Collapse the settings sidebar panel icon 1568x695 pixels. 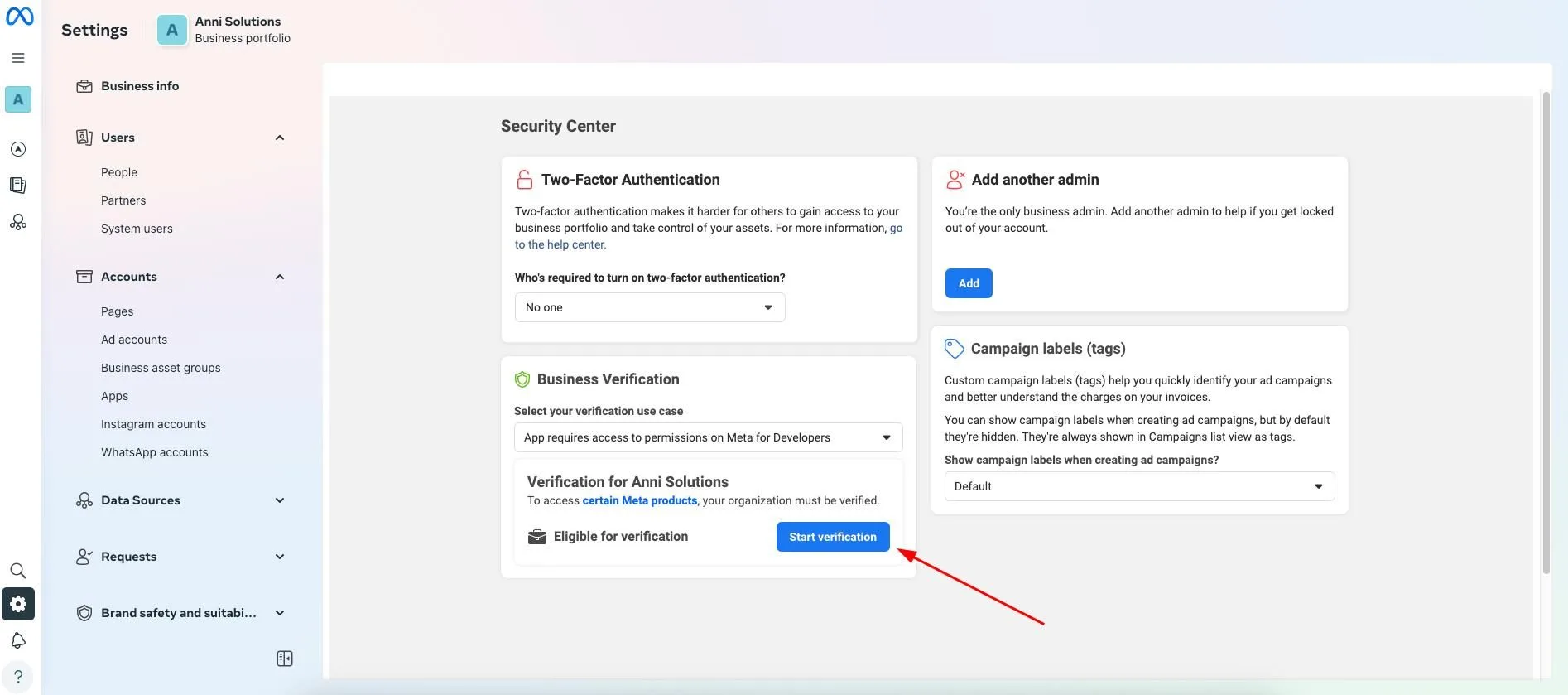(285, 659)
